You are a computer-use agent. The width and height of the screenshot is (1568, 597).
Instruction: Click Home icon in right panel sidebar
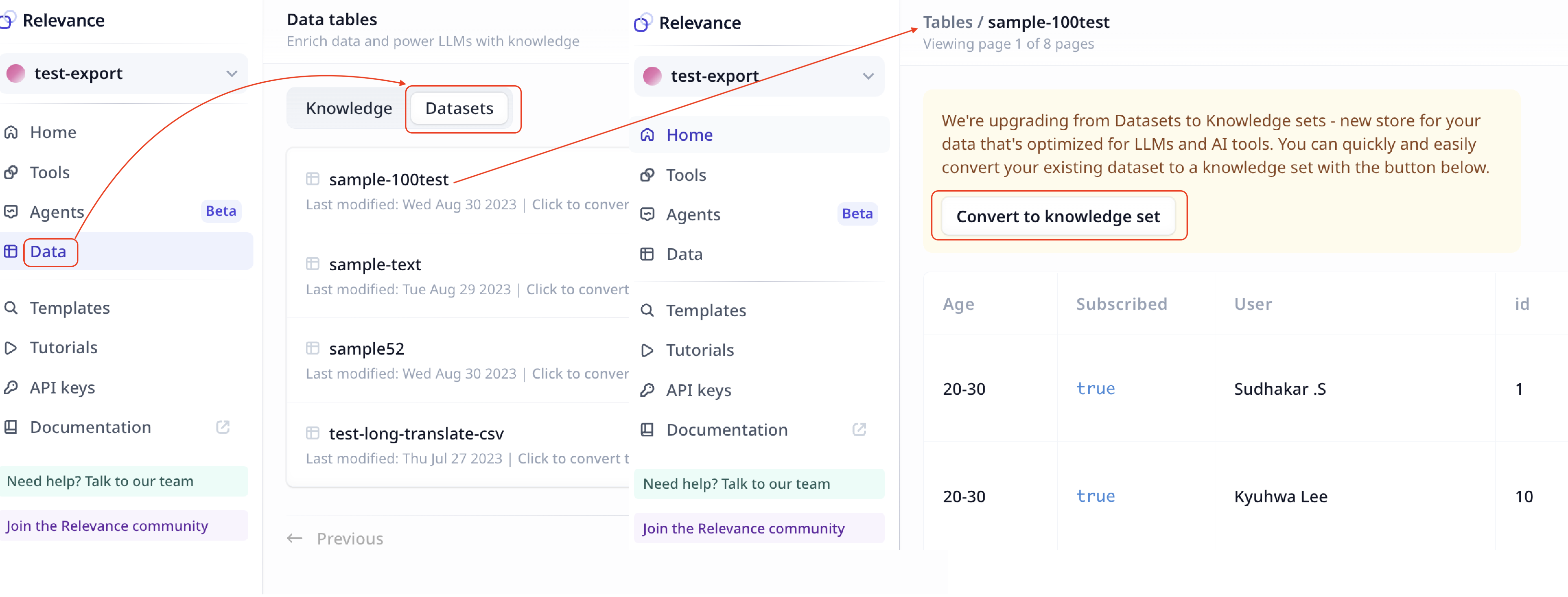pyautogui.click(x=648, y=135)
